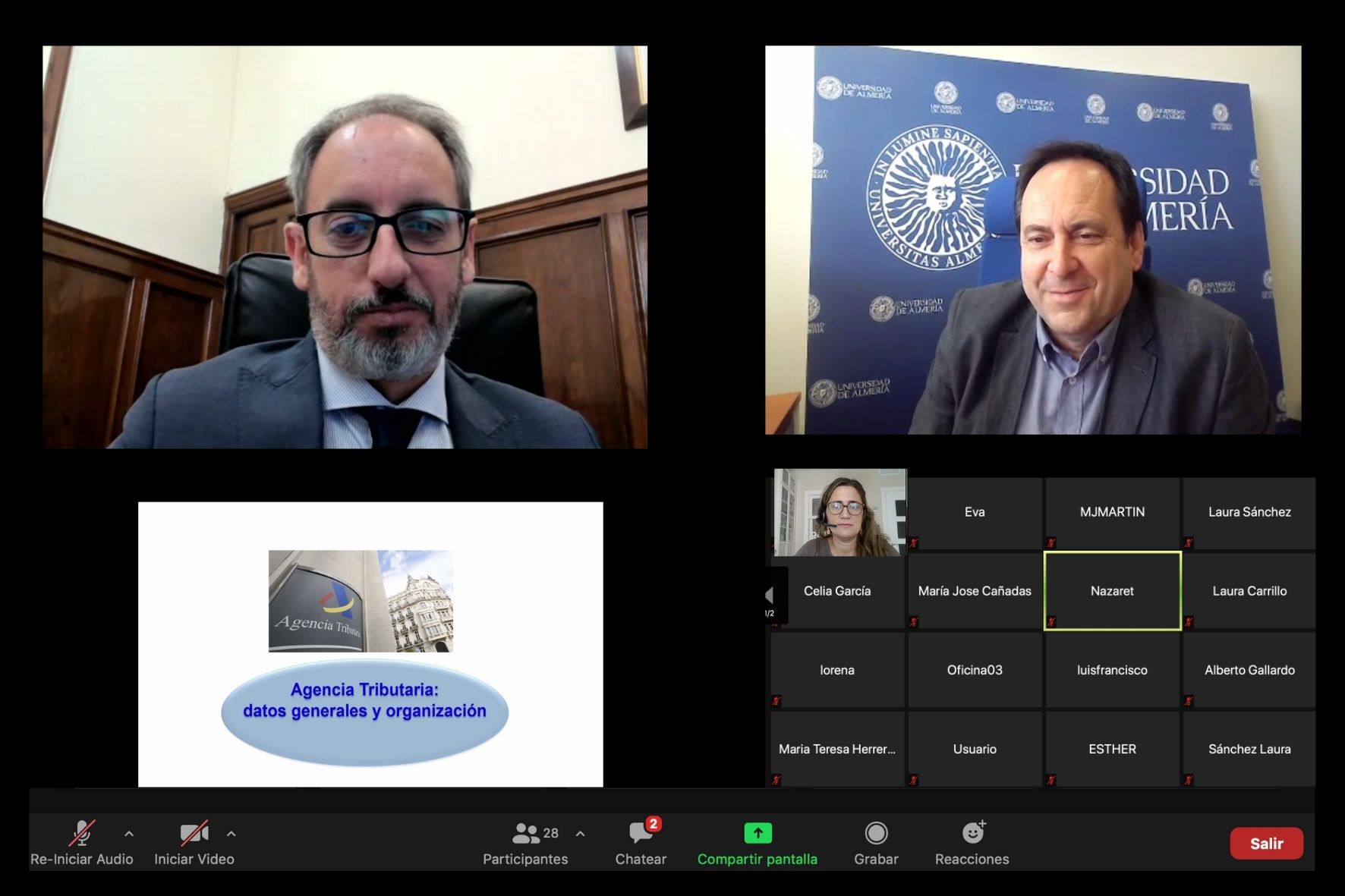Open chat with the Chatear icon

coord(641,833)
